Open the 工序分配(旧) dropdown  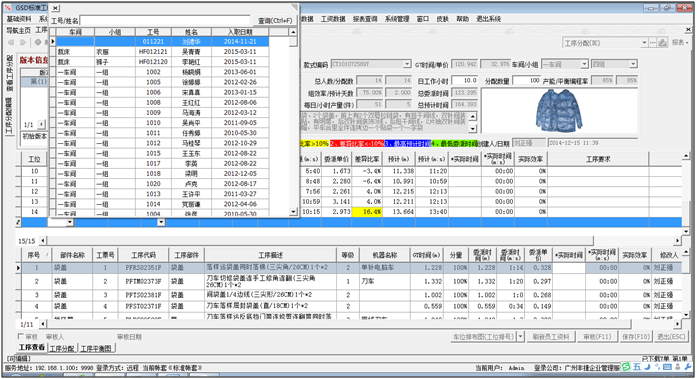click(x=644, y=43)
